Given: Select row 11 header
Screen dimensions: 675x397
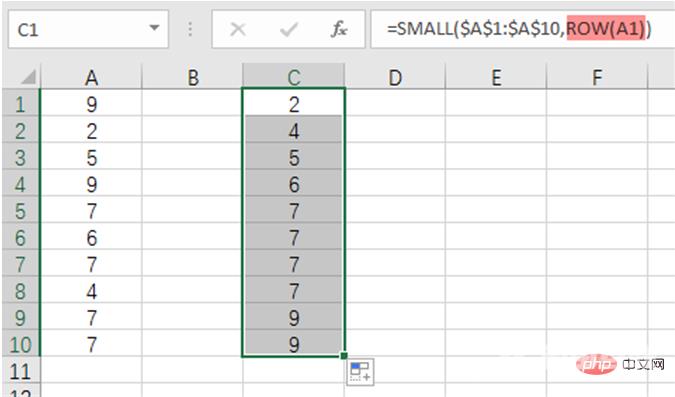Looking at the screenshot, I should 21,370.
